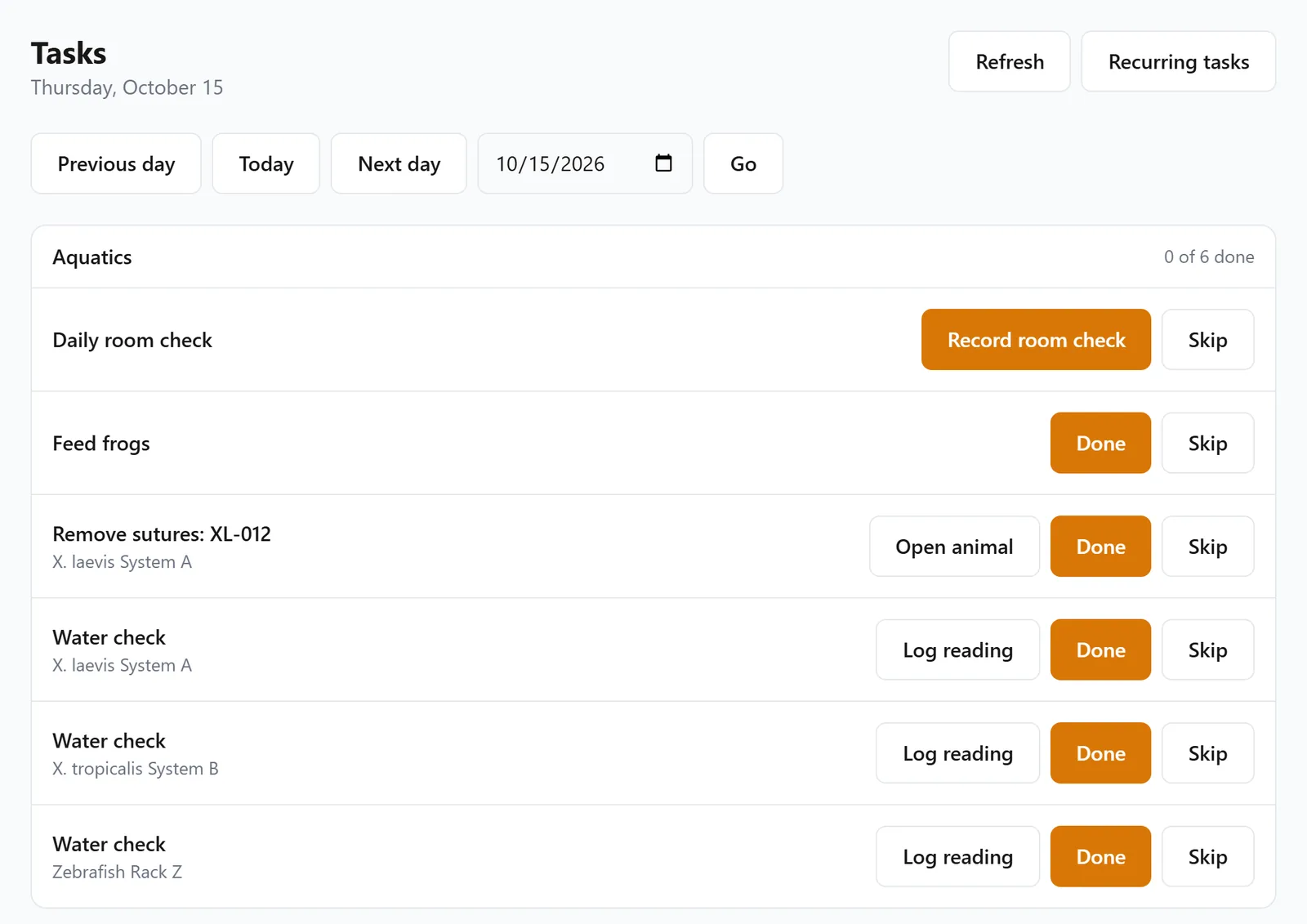Mark Zebrafish Rack Z water check Done
This screenshot has width=1307, height=924.
point(1100,856)
